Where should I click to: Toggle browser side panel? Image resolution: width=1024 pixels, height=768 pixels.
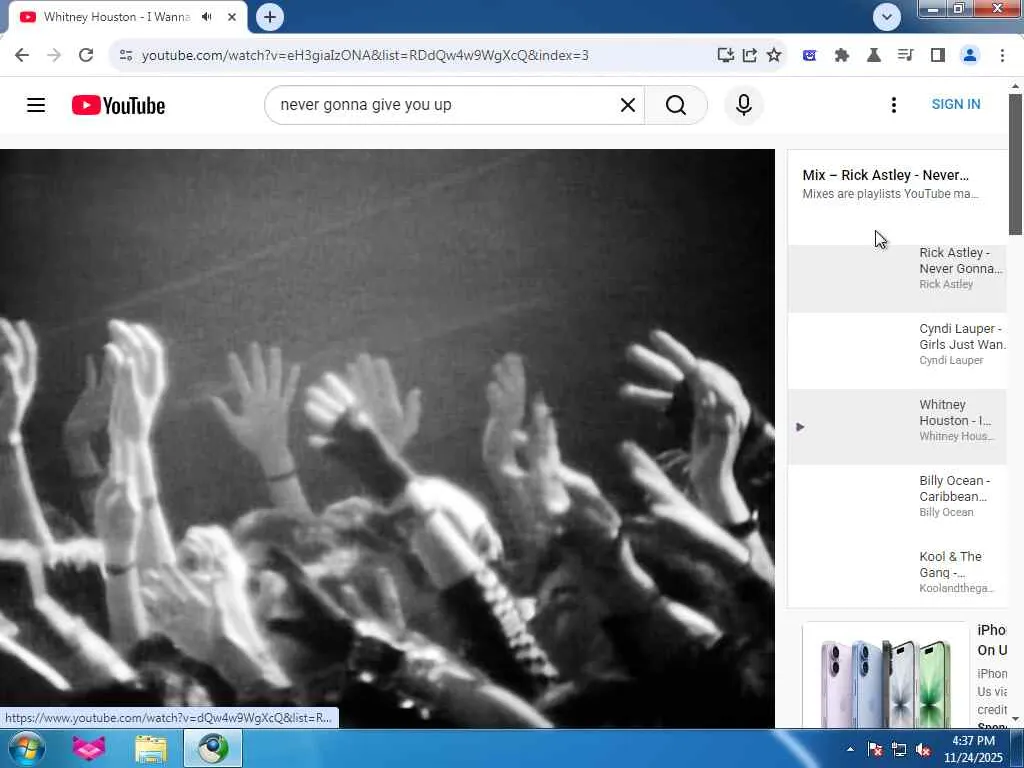click(x=938, y=56)
